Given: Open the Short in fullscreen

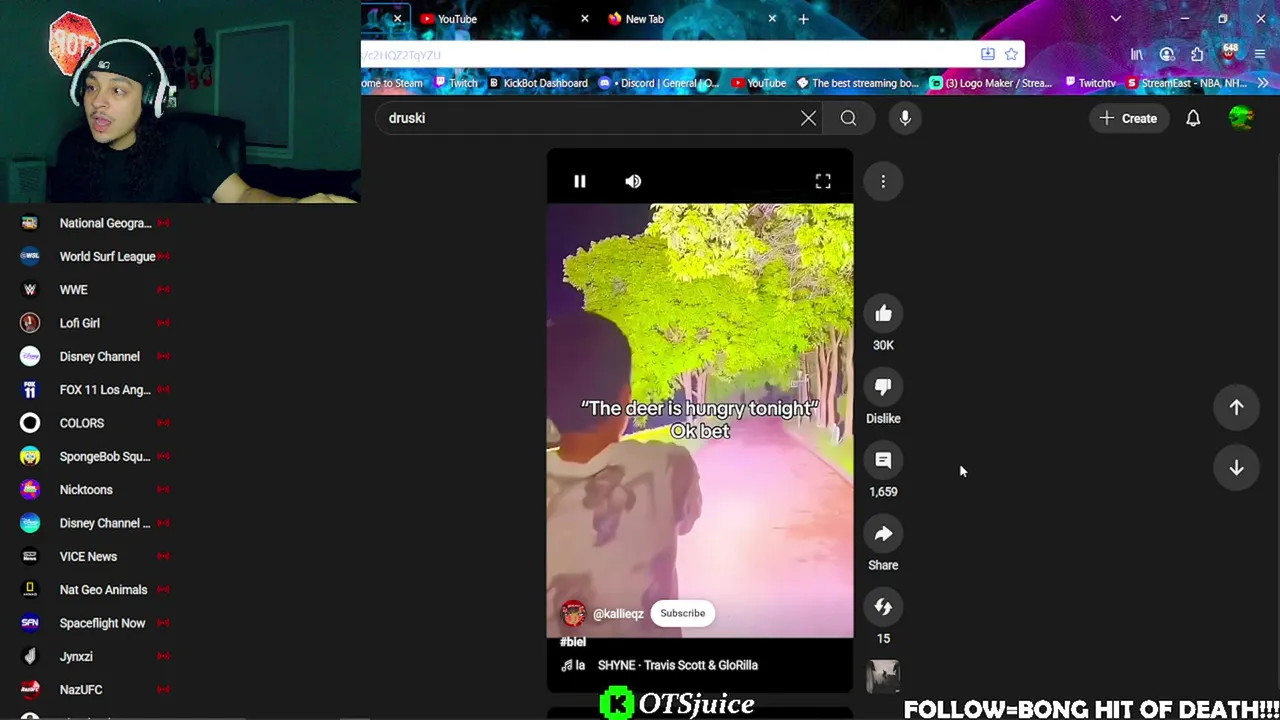Looking at the screenshot, I should [x=823, y=181].
